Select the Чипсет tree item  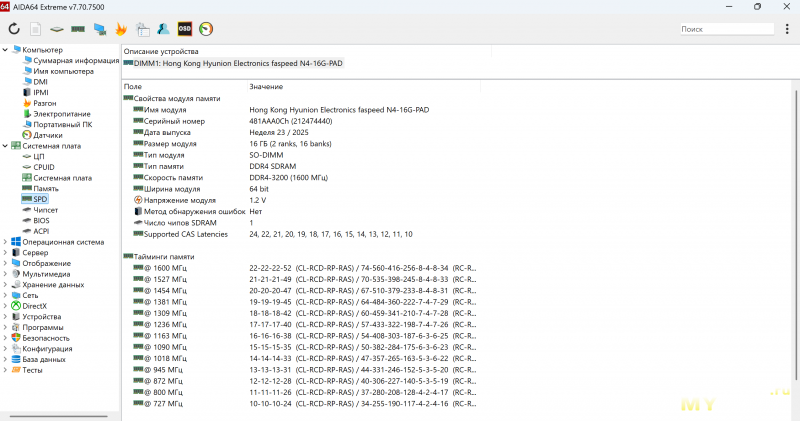tap(45, 209)
